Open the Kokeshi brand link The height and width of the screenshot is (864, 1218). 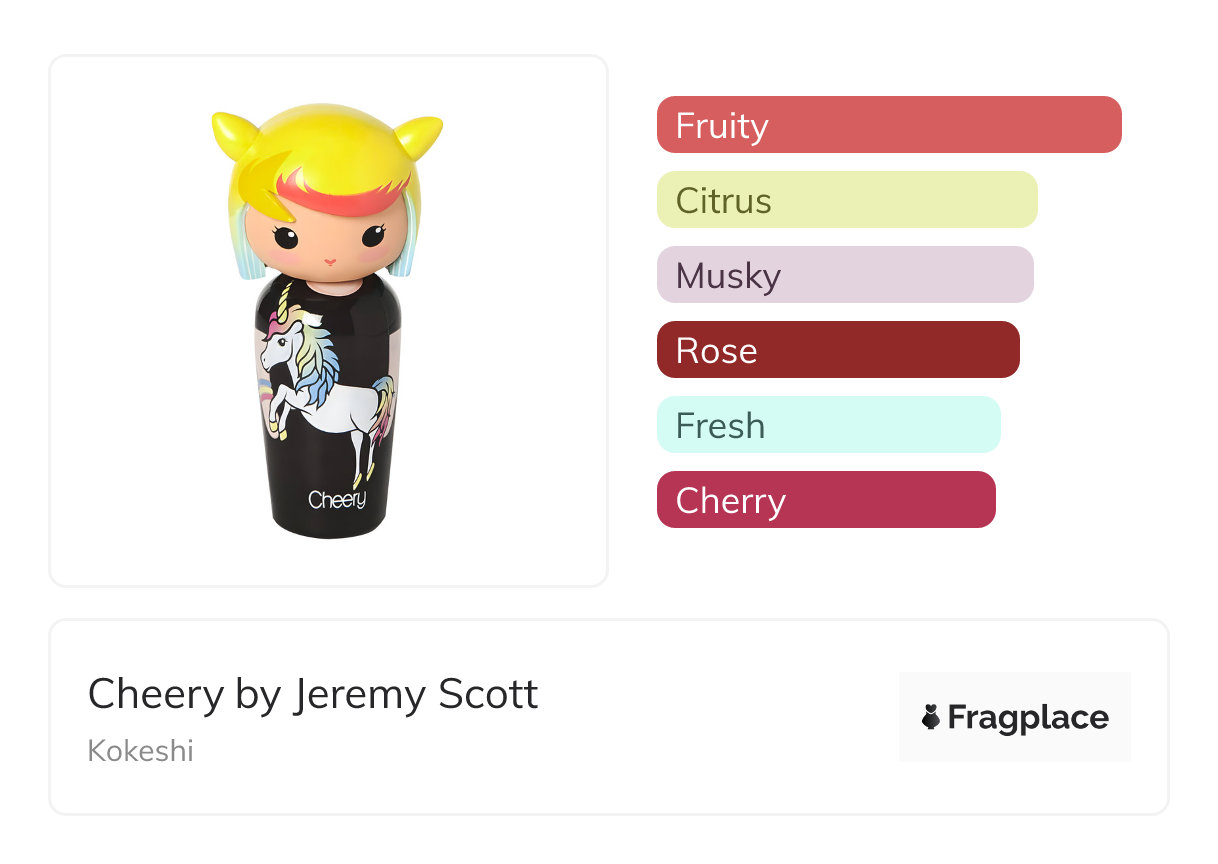[x=141, y=750]
